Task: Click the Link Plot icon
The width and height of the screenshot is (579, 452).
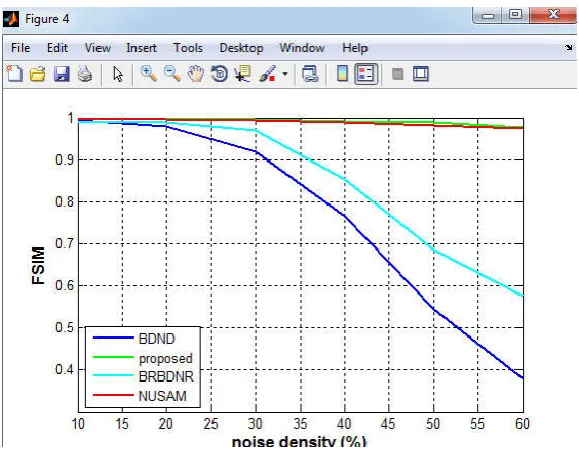Action: (x=310, y=73)
